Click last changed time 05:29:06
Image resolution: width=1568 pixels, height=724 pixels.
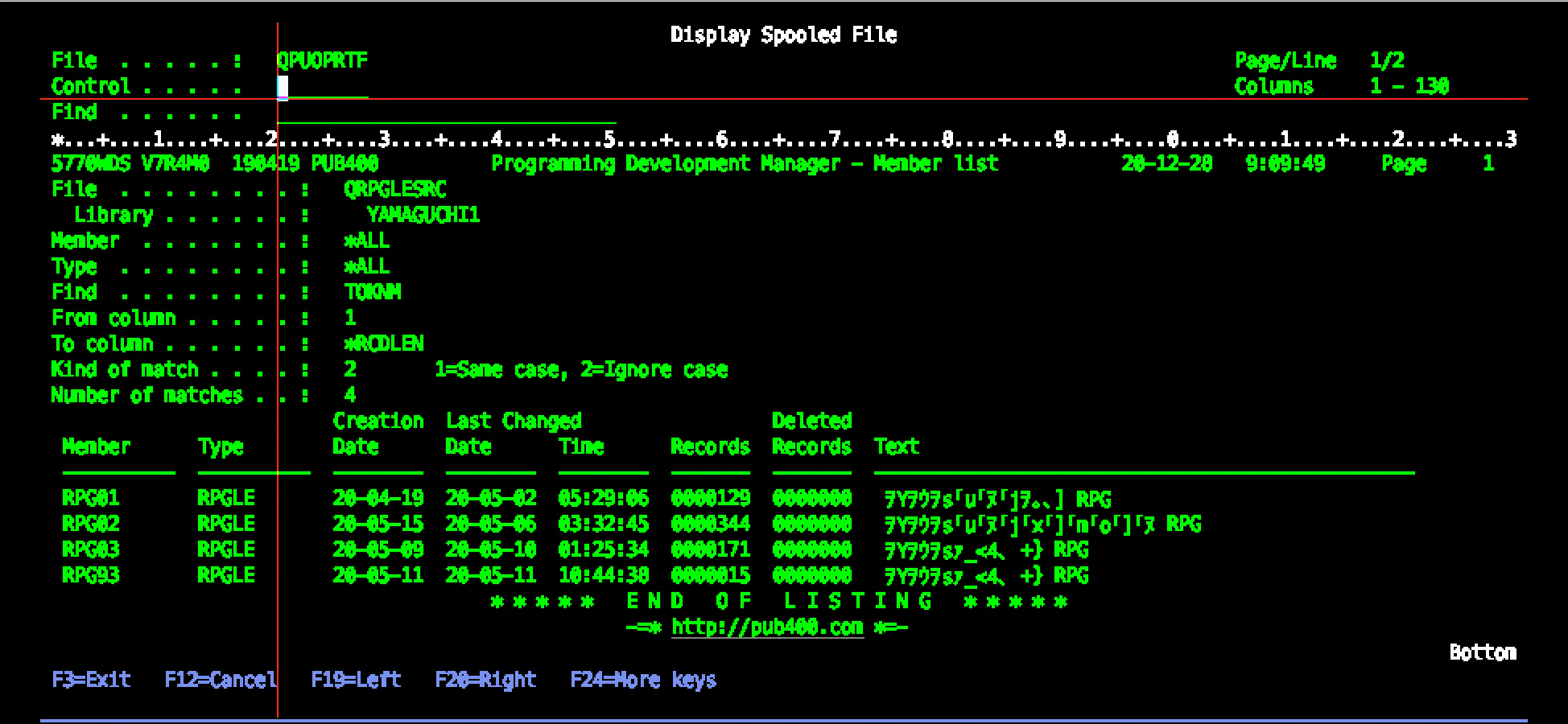click(x=604, y=498)
